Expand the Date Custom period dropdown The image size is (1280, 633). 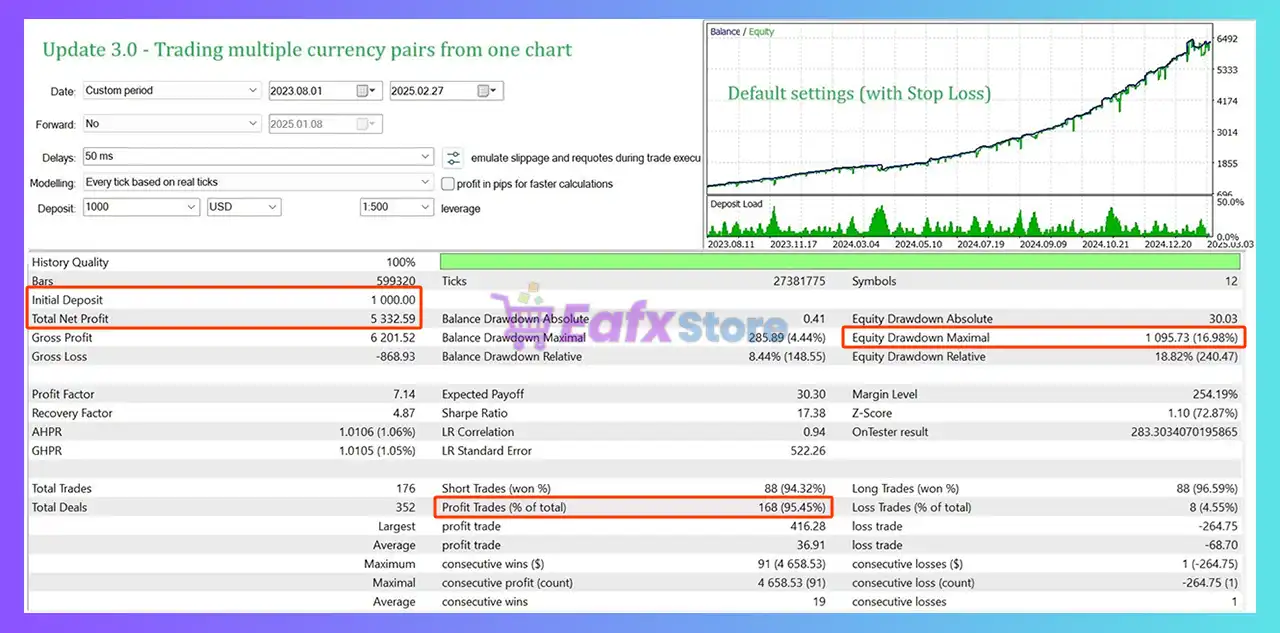coord(170,91)
